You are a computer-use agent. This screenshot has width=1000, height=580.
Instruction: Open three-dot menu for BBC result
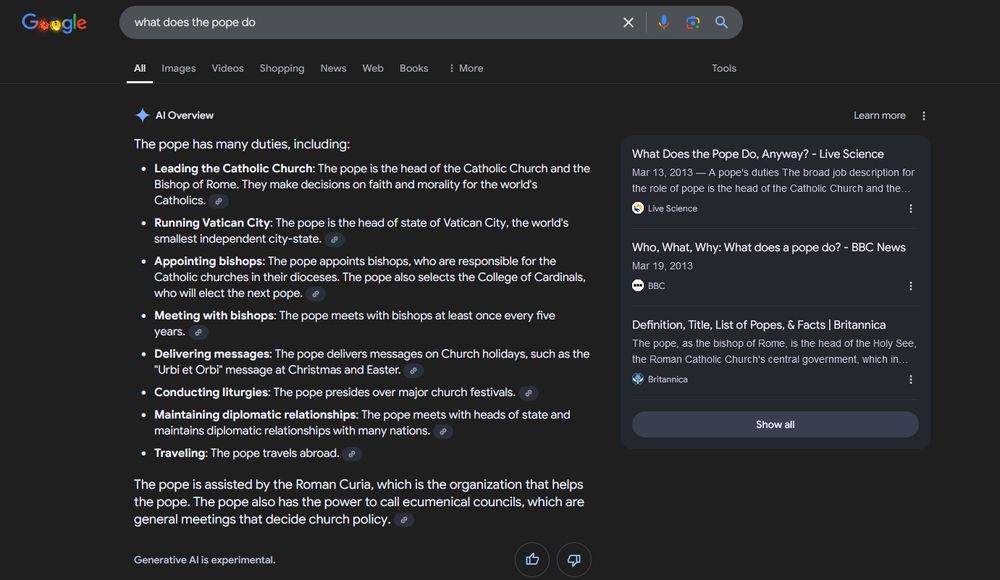(x=911, y=286)
